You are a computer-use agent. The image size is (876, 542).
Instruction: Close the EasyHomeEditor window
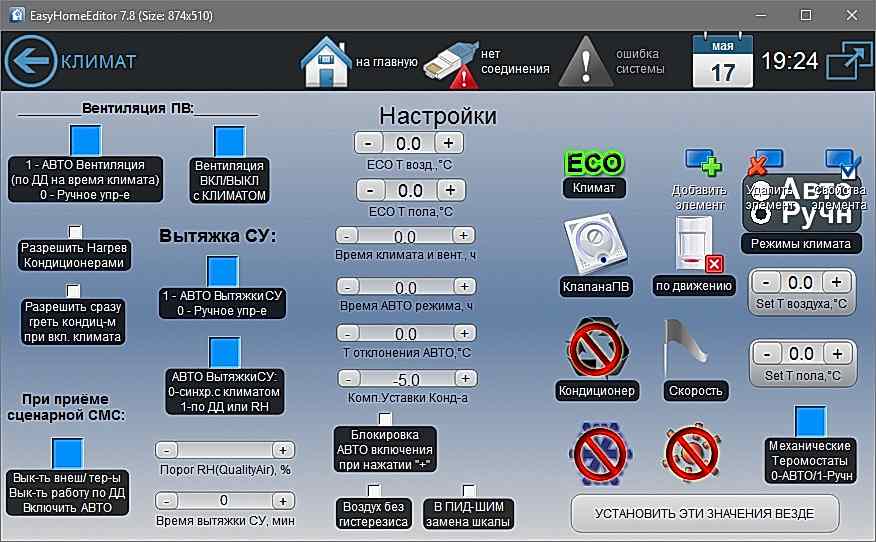851,15
